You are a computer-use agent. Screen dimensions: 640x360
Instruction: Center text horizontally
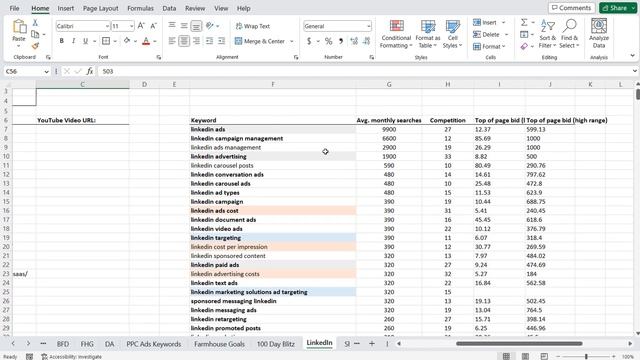click(184, 41)
